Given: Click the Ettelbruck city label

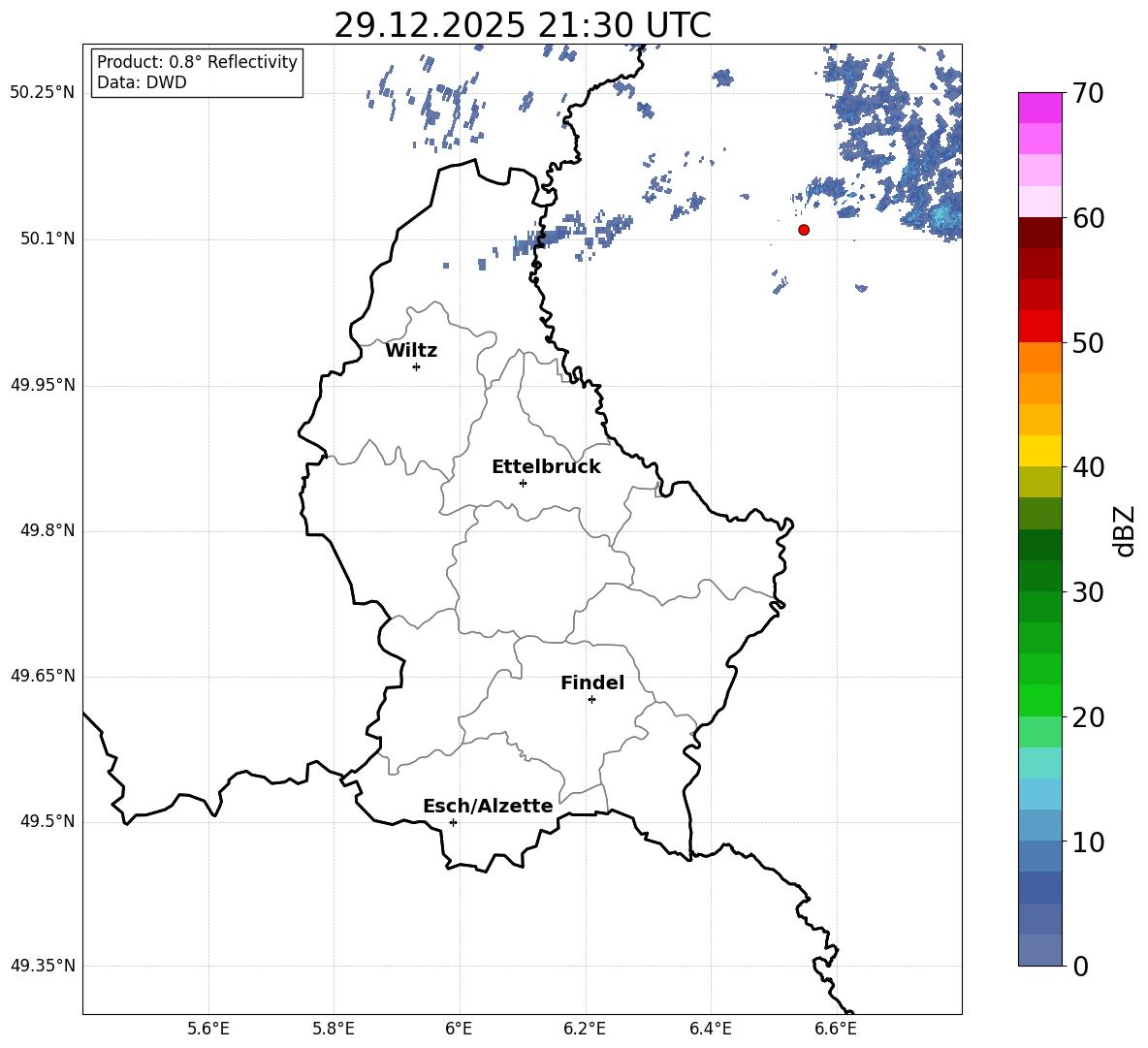Looking at the screenshot, I should click(546, 467).
